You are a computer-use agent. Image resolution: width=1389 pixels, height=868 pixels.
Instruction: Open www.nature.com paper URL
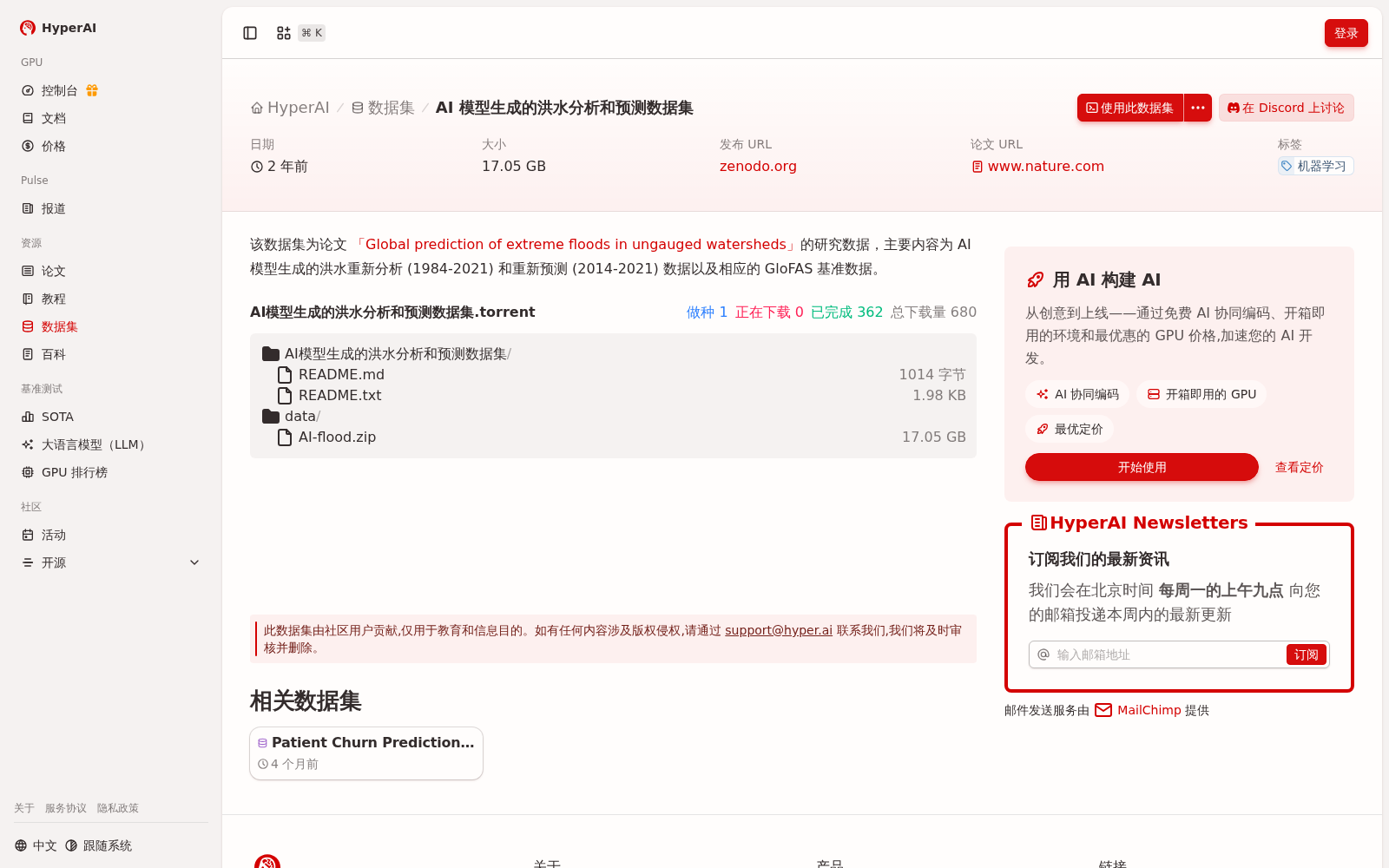click(1038, 166)
